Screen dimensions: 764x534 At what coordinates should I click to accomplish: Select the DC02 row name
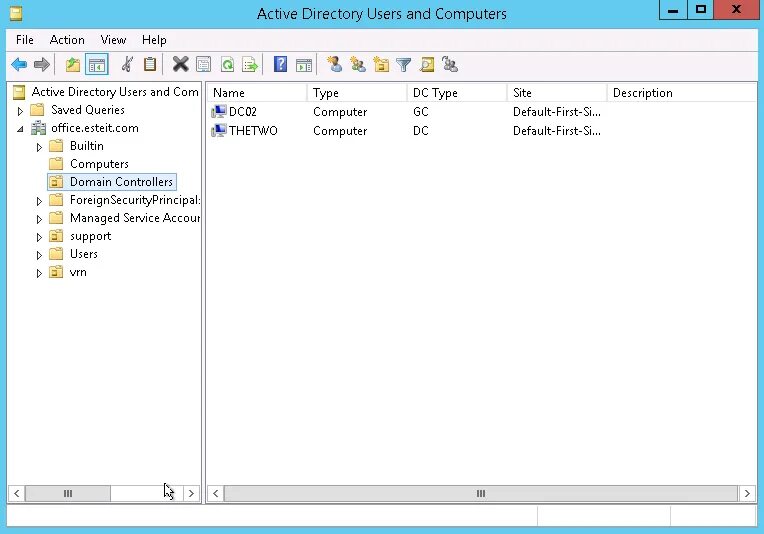[243, 112]
